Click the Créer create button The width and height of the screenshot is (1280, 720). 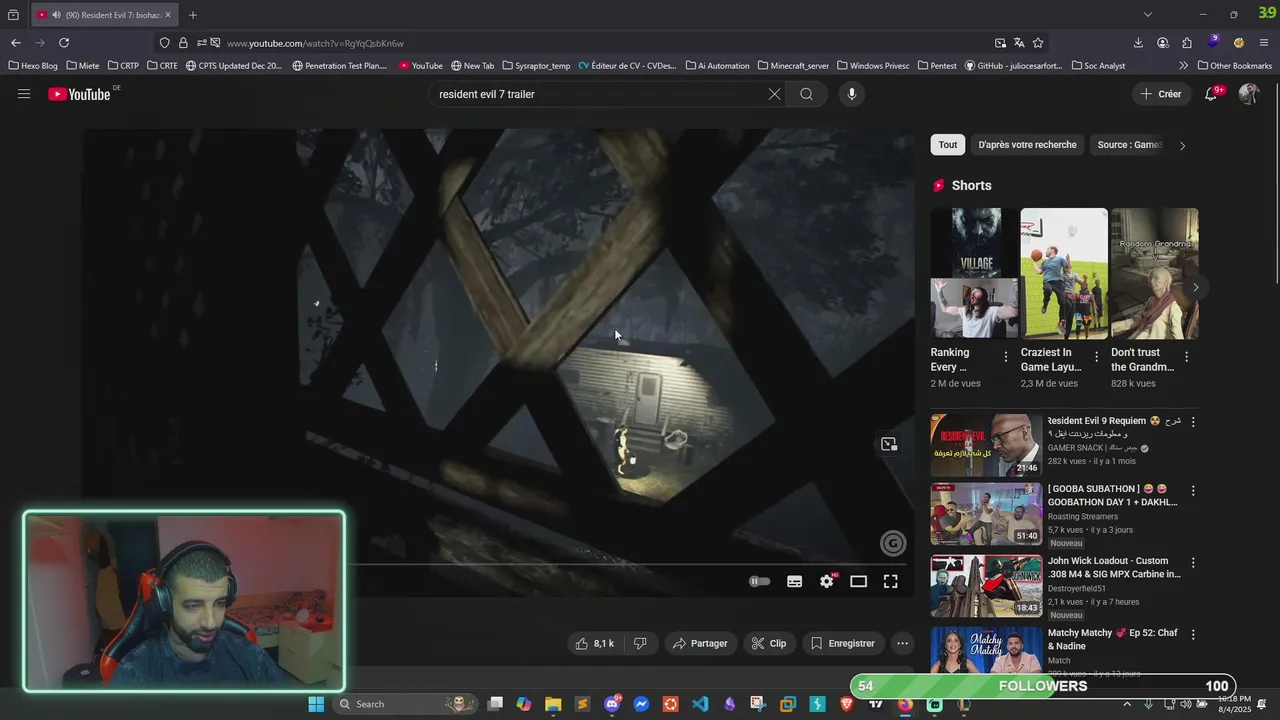pyautogui.click(x=1161, y=94)
